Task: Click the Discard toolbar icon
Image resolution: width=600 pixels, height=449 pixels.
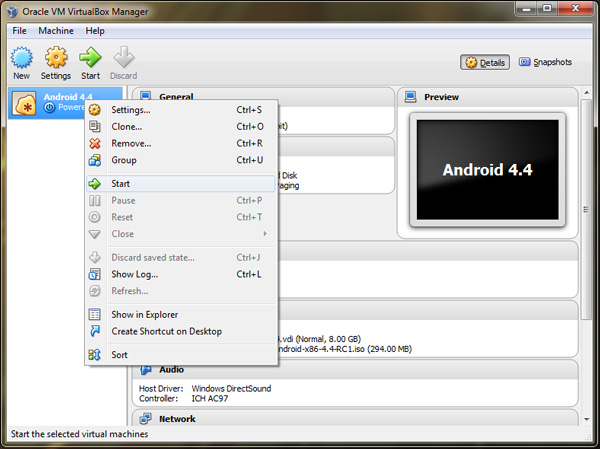Action: point(124,57)
